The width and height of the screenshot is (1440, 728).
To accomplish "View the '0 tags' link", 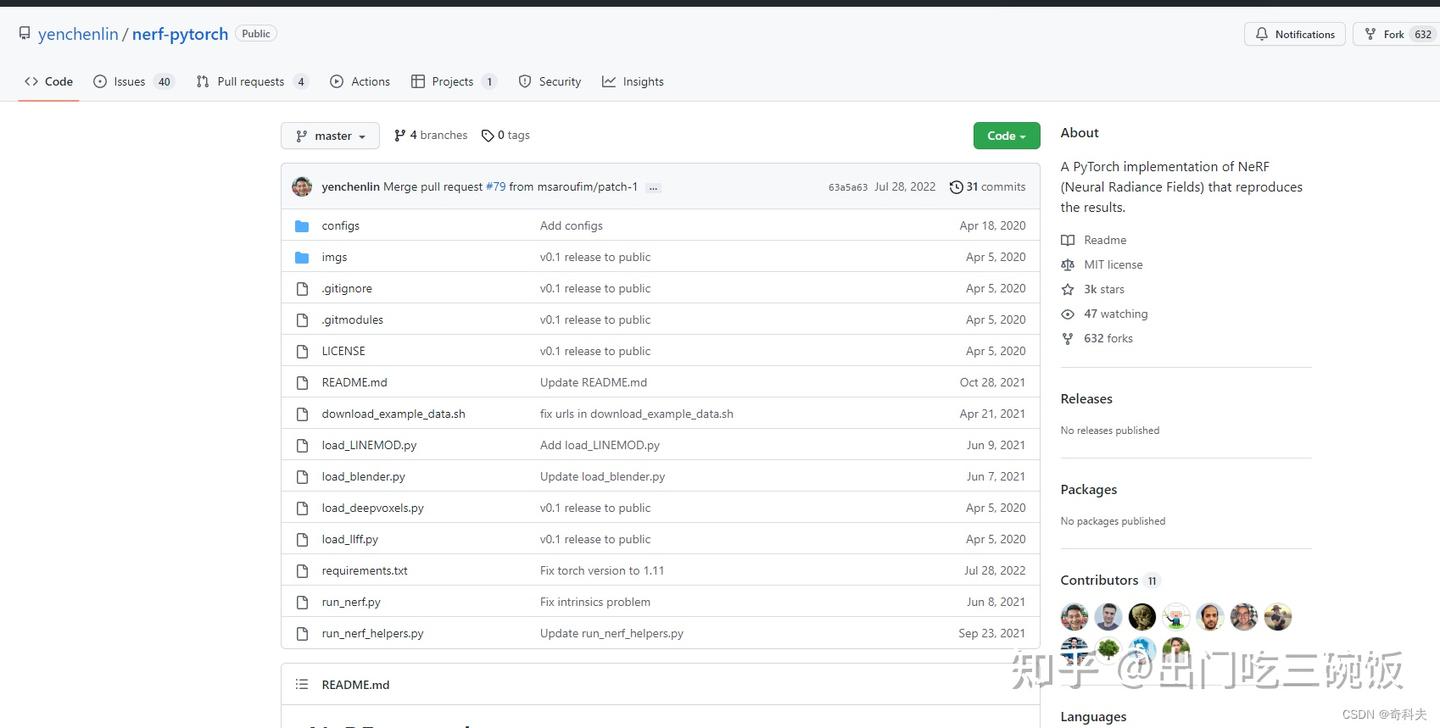I will point(506,135).
